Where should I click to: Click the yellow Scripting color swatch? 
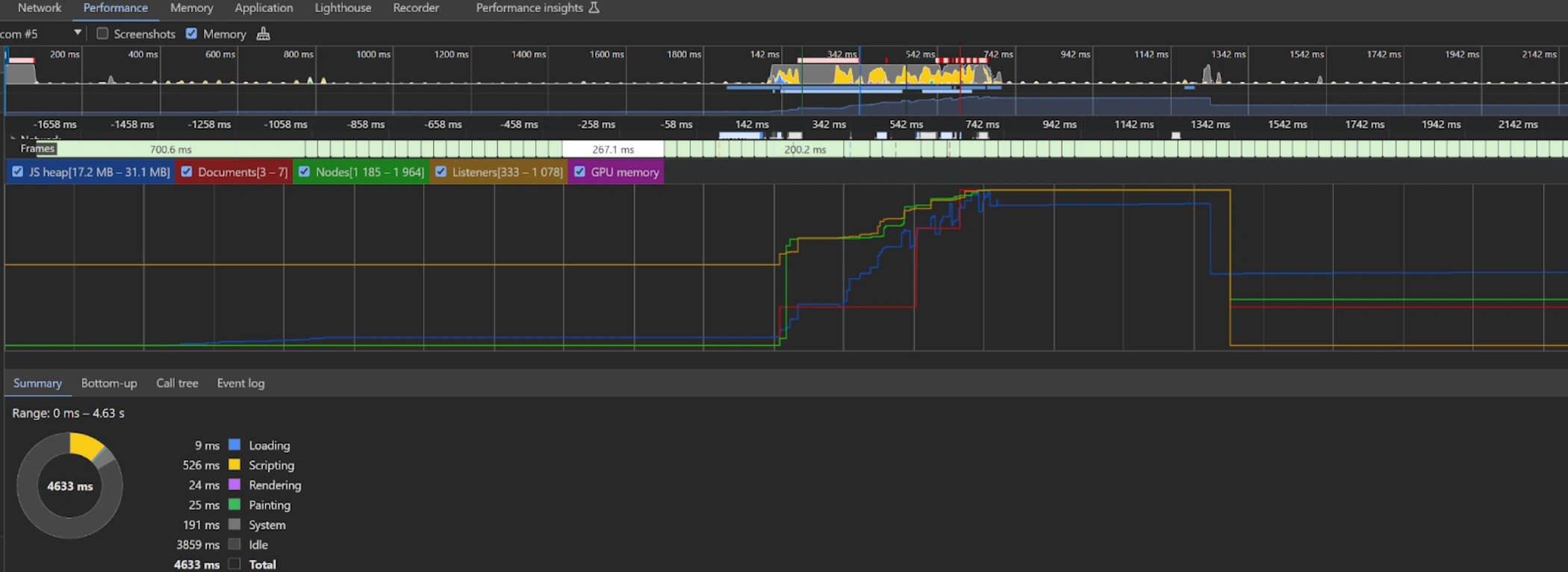[234, 464]
